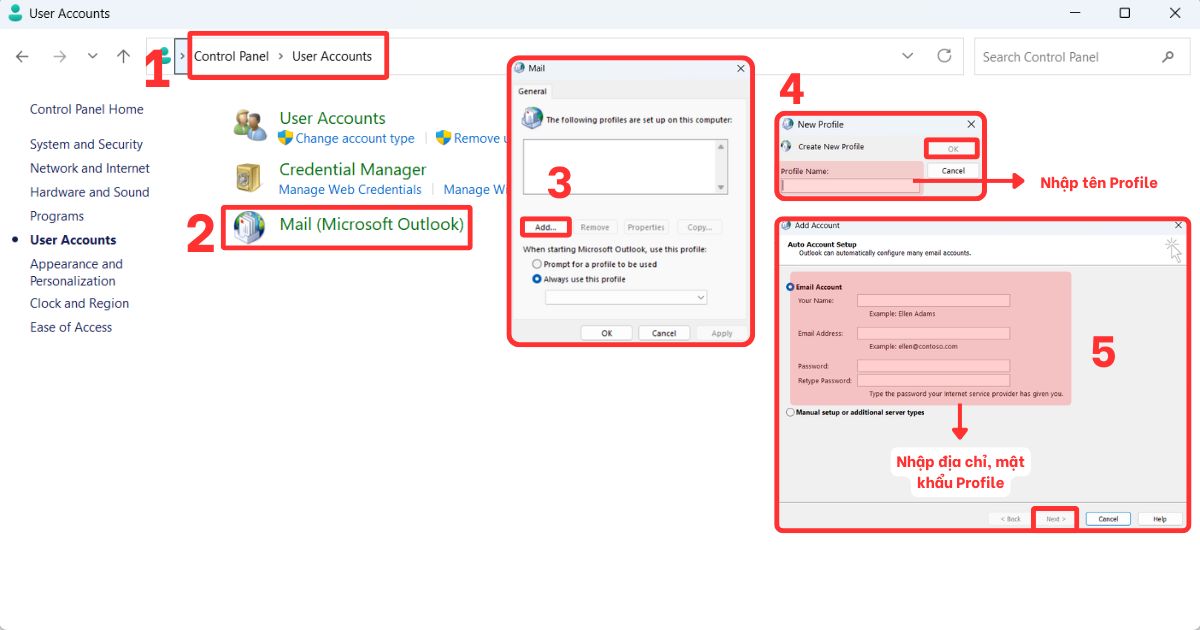1200x630 pixels.
Task: Open recent locations chevron beside navigation arrows
Action: pyautogui.click(x=92, y=56)
